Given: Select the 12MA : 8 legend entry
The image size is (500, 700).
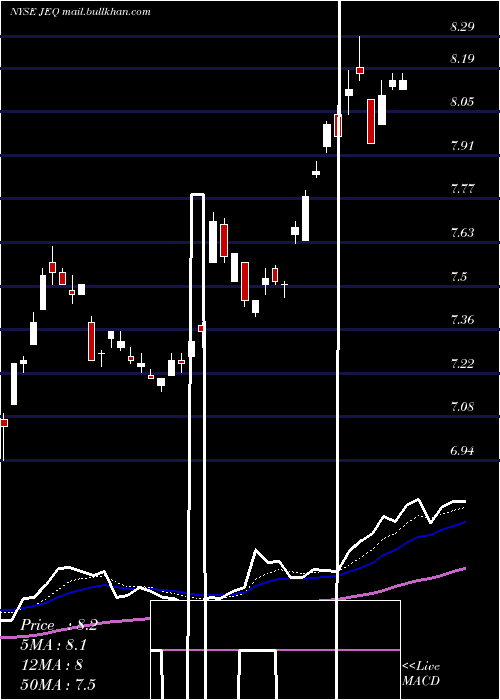Looking at the screenshot, I should pos(52,665).
